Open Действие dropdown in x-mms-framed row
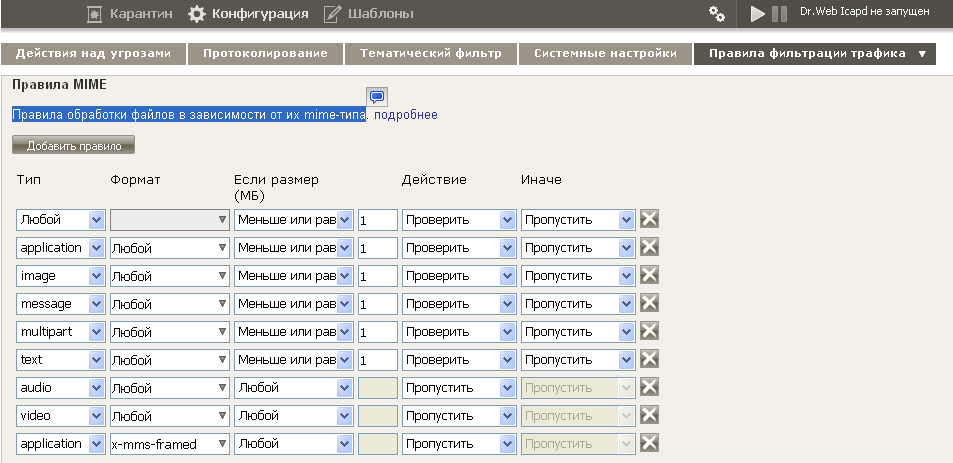Screen dimensions: 953x463 (x=459, y=444)
